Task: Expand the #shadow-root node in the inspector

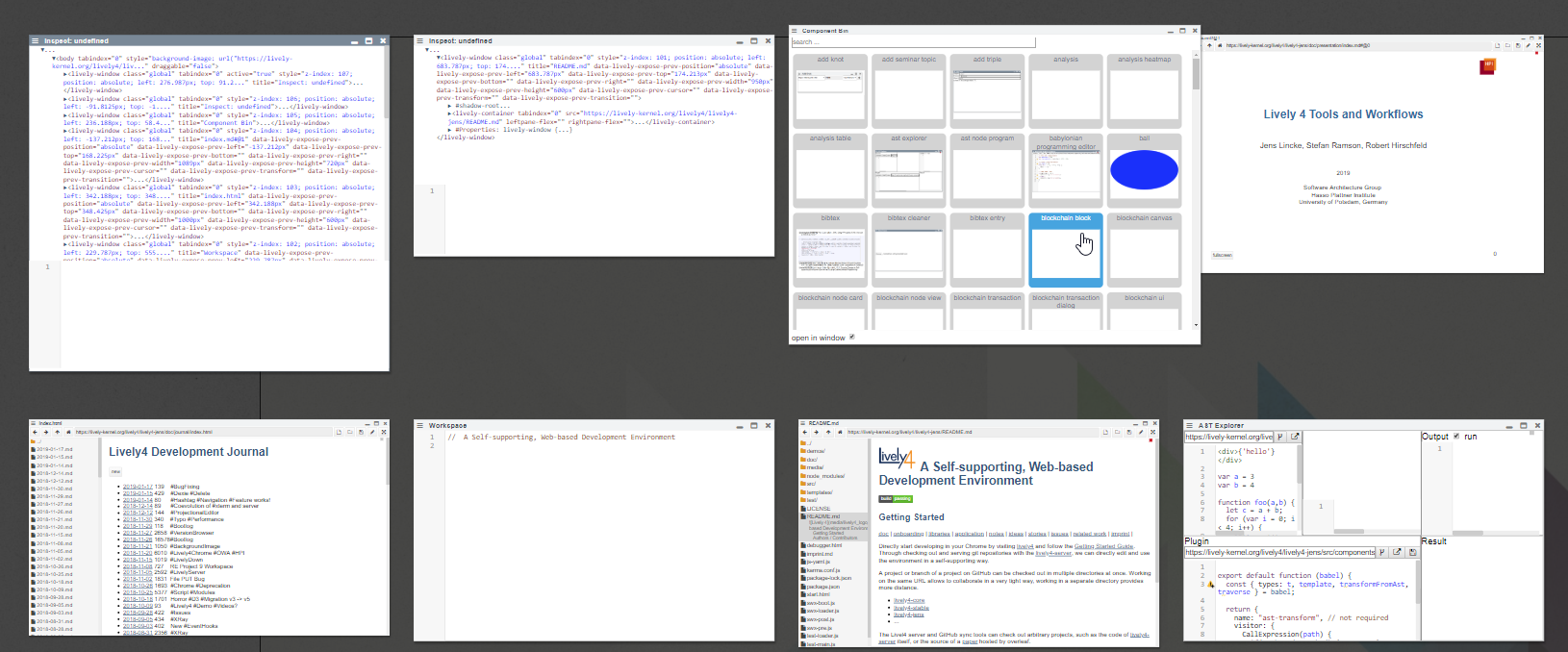Action: 449,106
